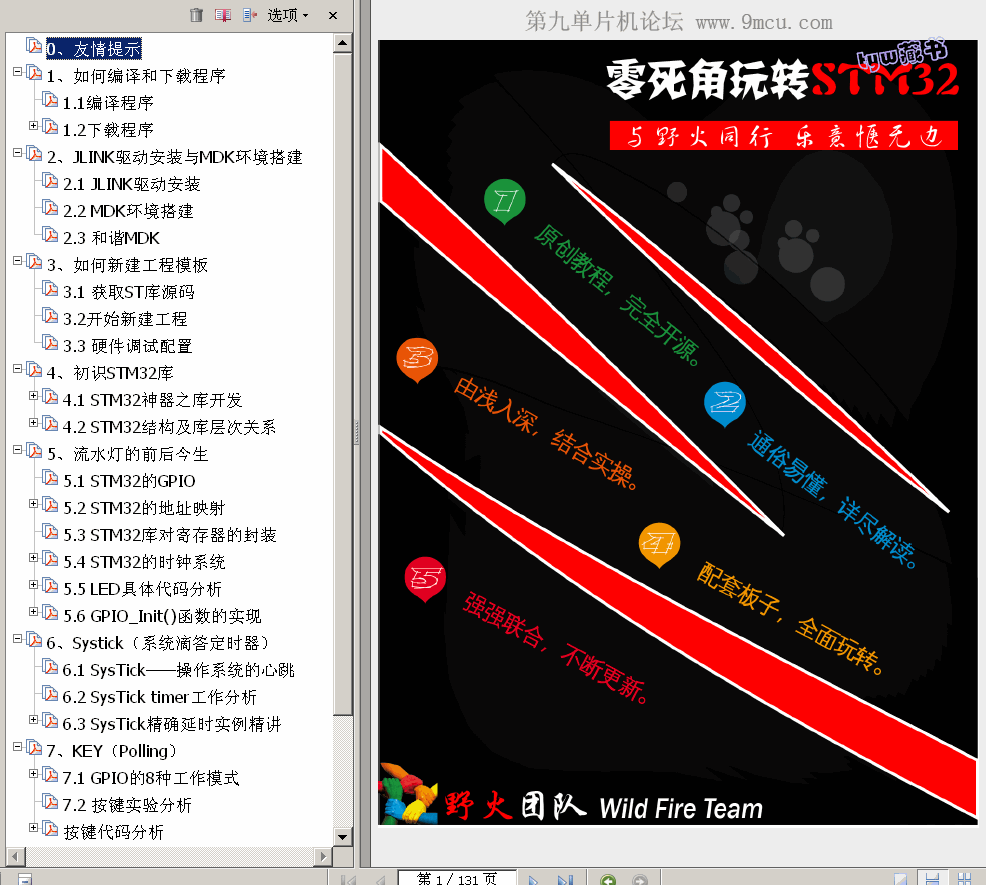Click the page number field 第 1 / 131 页
986x885 pixels.
click(x=457, y=878)
